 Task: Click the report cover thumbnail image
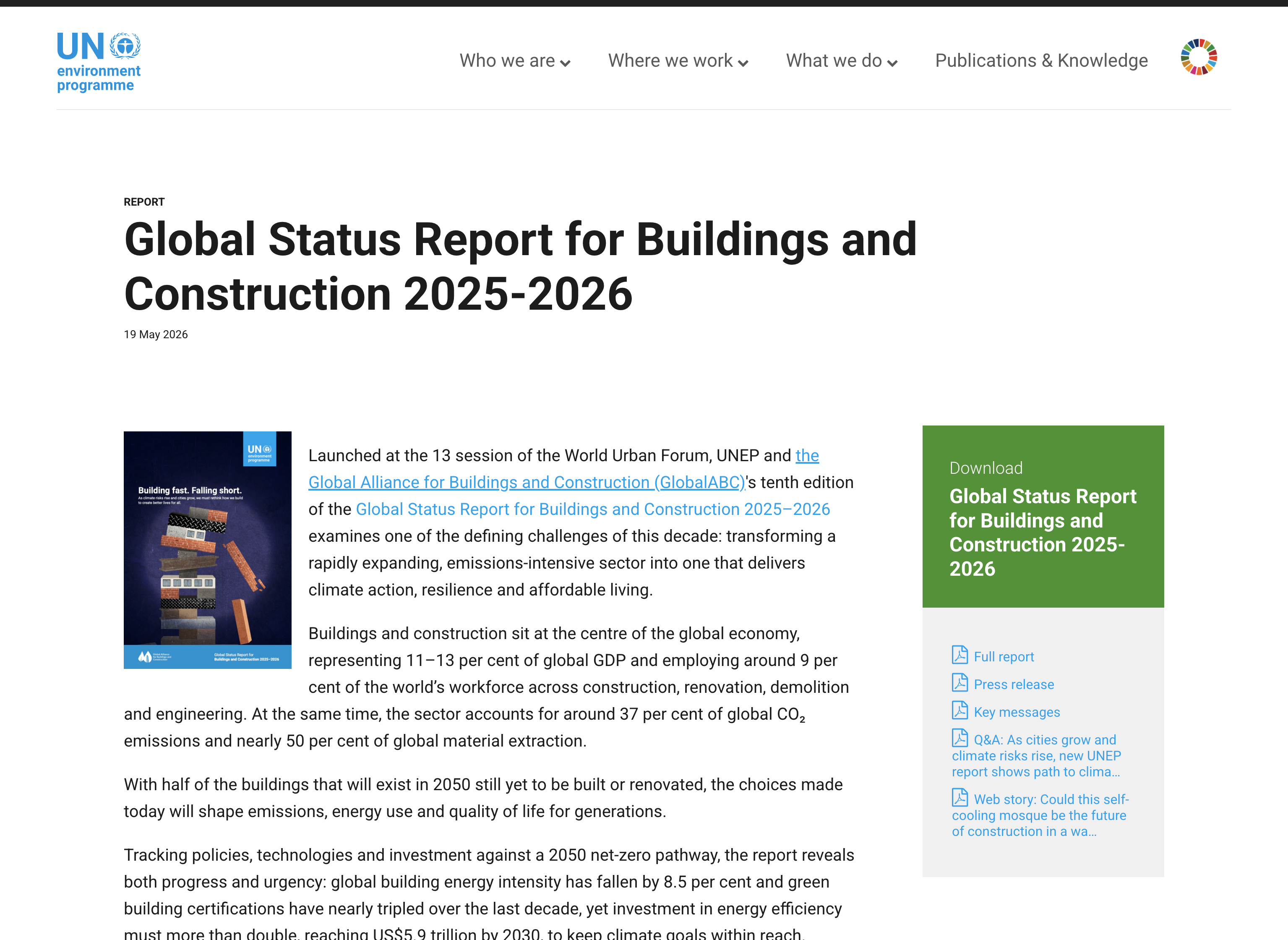pyautogui.click(x=208, y=550)
